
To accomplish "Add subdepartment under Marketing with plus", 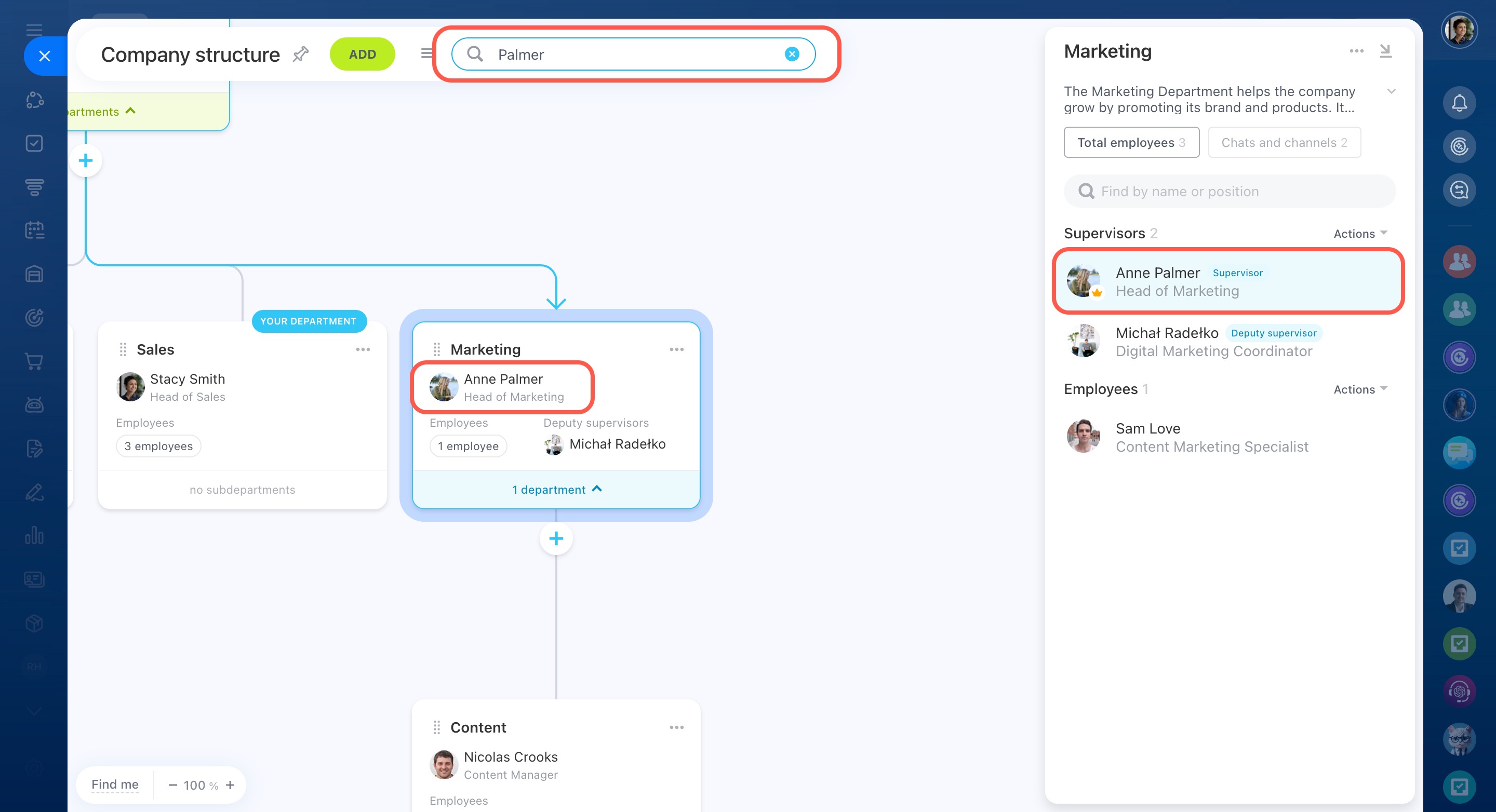I will click(556, 538).
